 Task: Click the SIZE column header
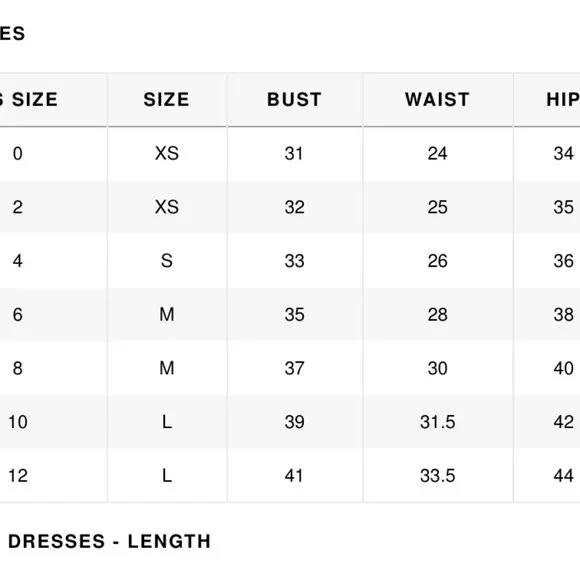coord(166,100)
